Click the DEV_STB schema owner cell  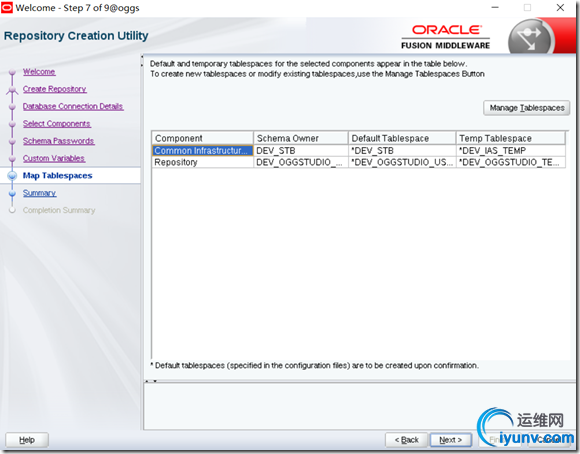pos(301,151)
